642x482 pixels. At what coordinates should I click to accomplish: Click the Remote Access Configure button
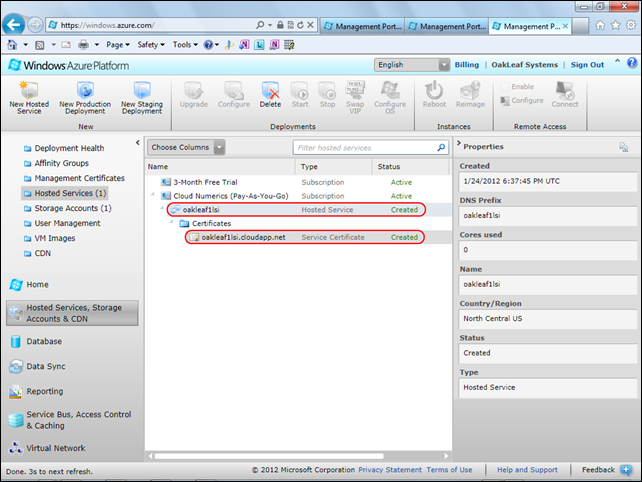pos(522,100)
